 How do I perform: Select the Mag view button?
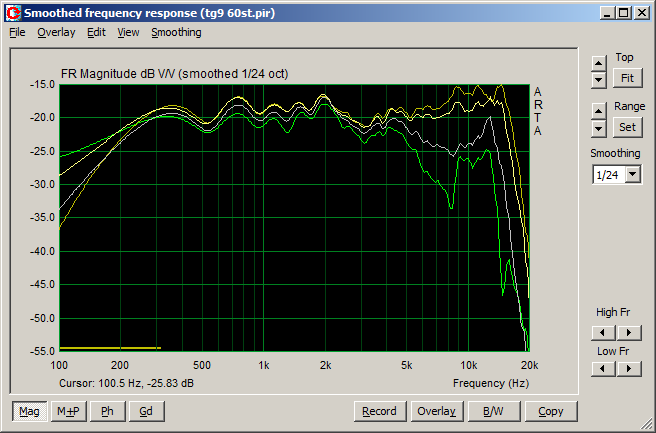point(29,412)
